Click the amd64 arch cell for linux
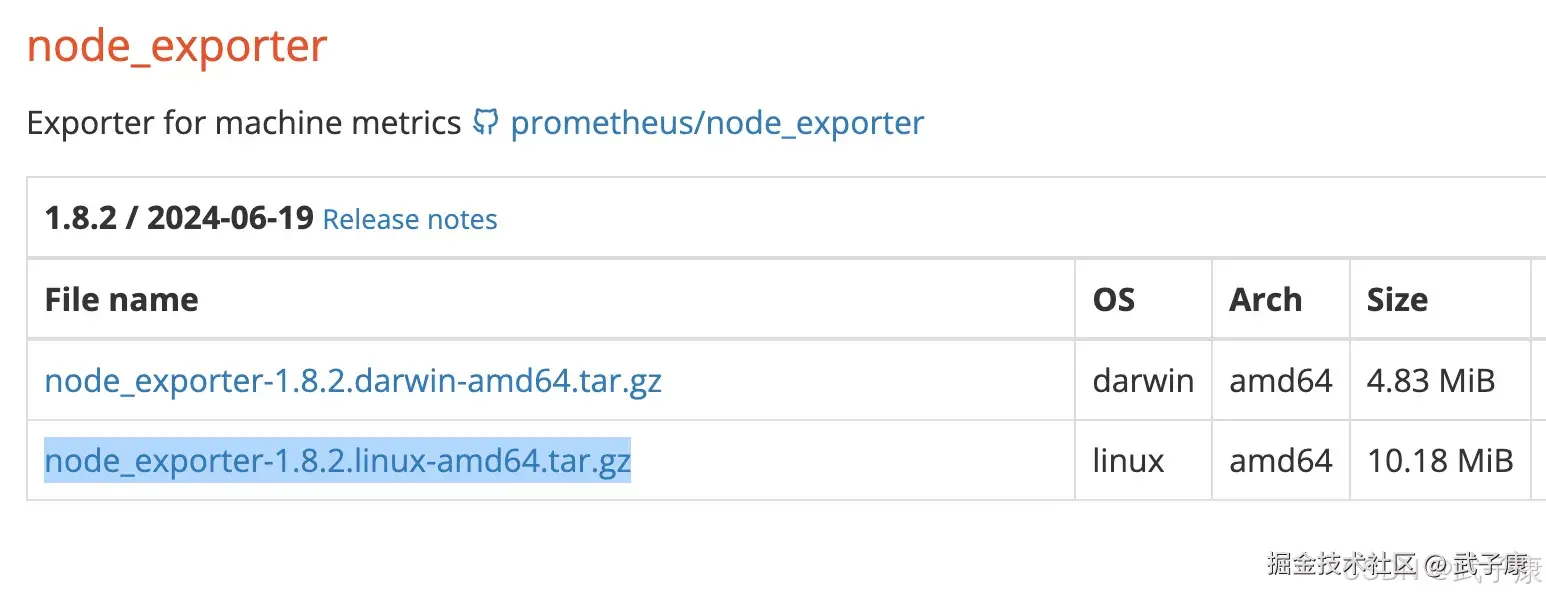Viewport: 1546px width, 596px height. coord(1281,461)
